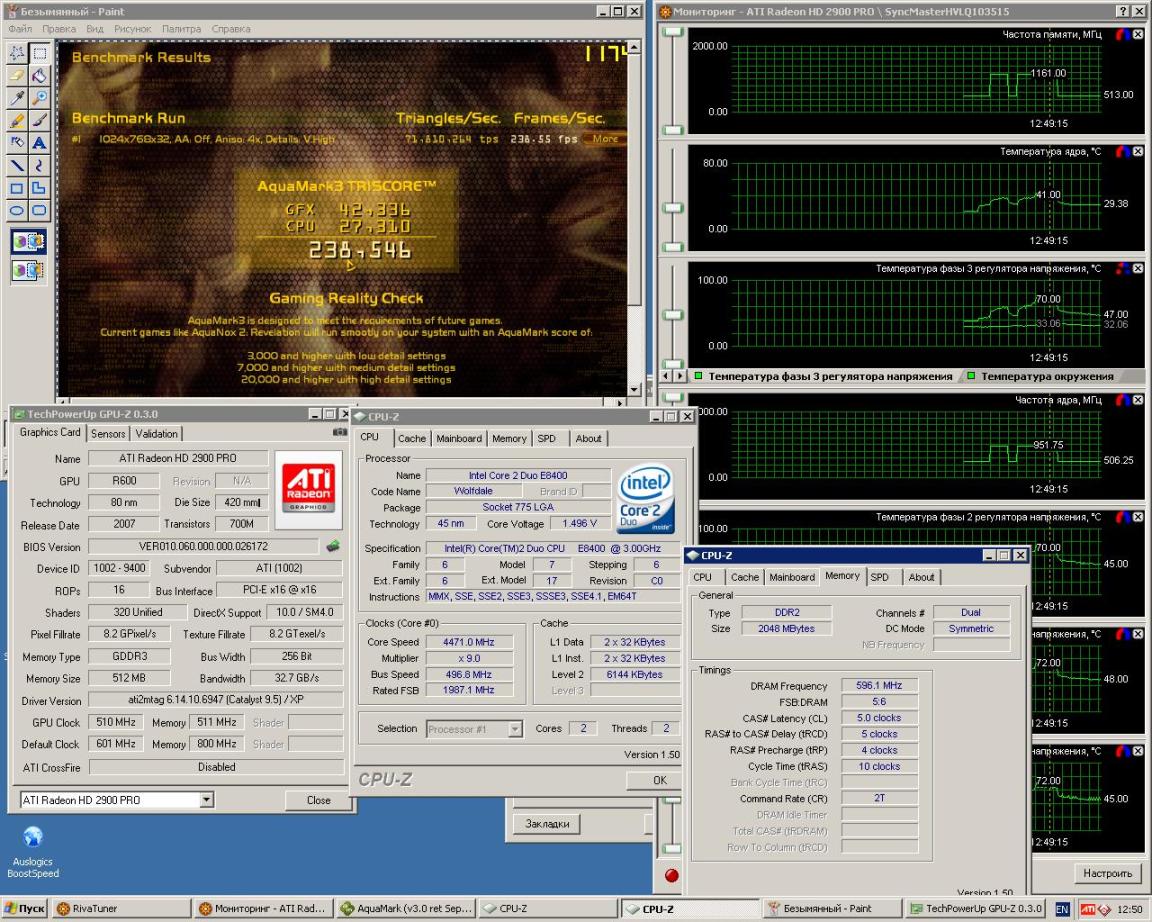Click the Закладки button
Screen dimensions: 1152x922
(x=547, y=824)
